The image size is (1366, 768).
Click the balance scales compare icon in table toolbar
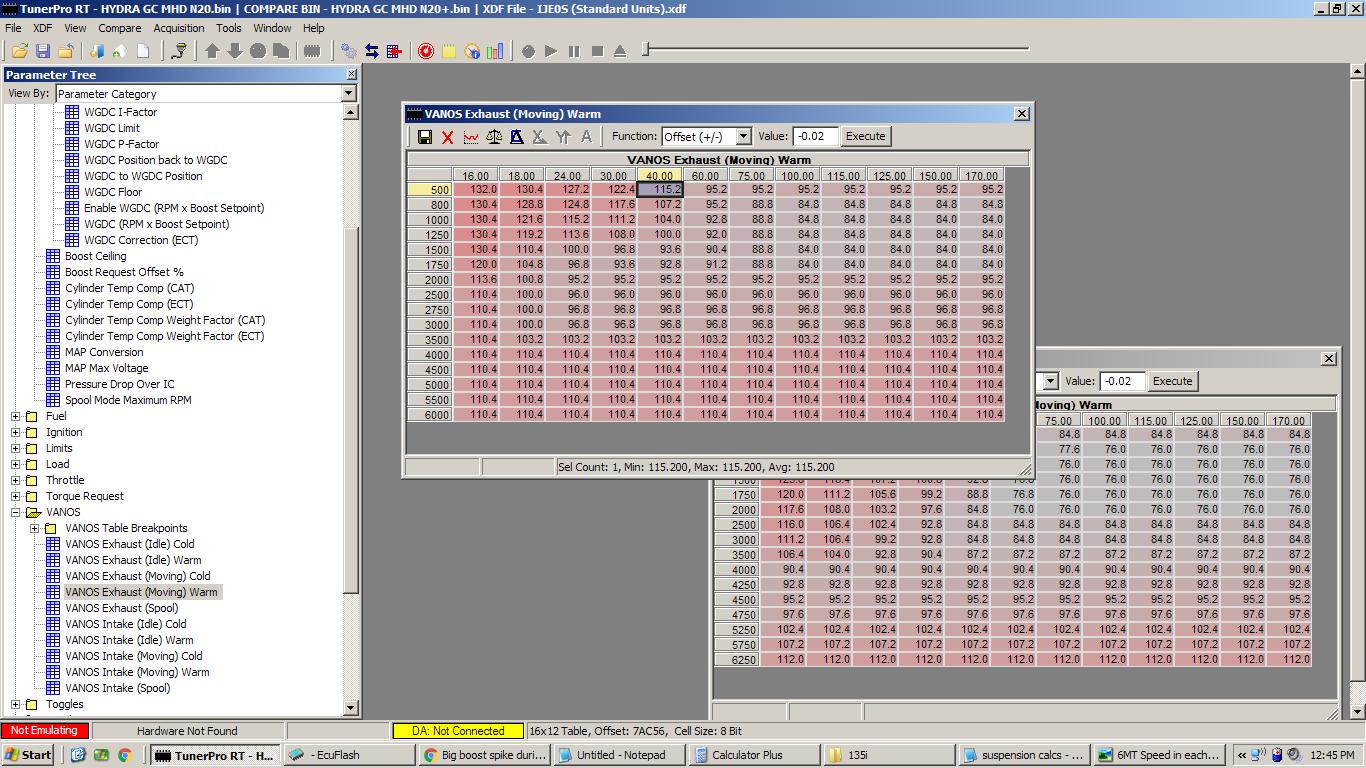point(494,137)
